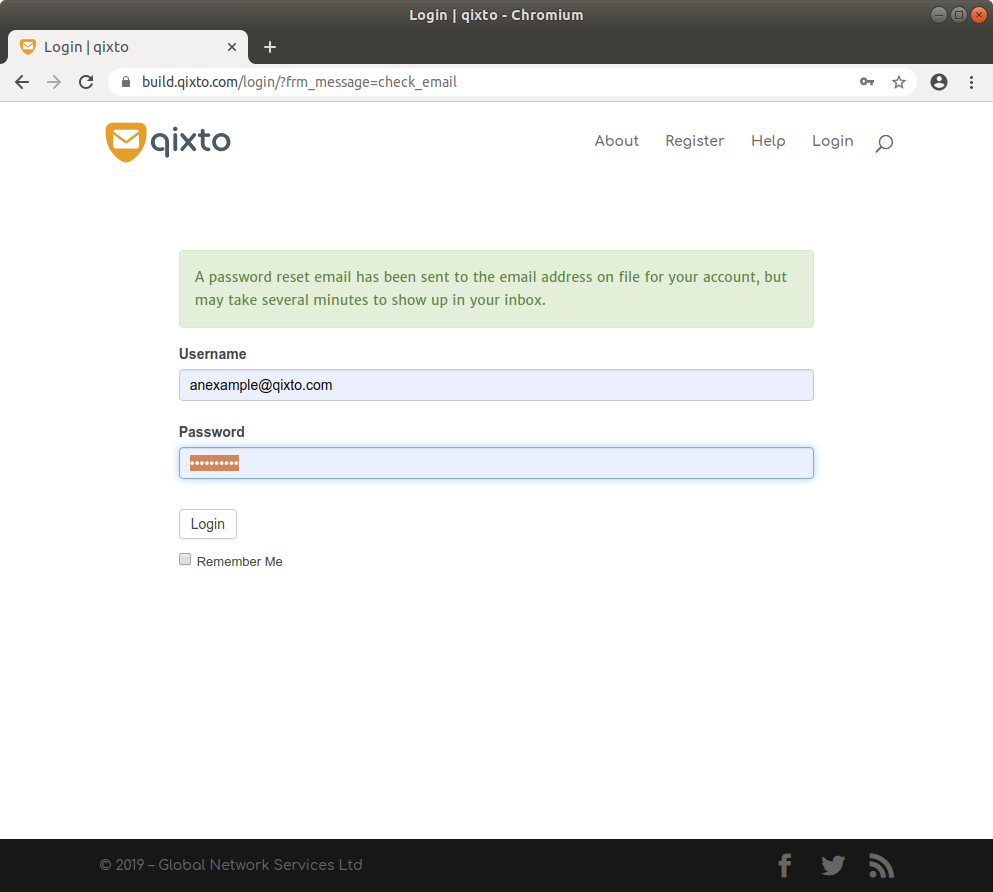Bookmark this page with the star icon
993x892 pixels.
(x=899, y=82)
